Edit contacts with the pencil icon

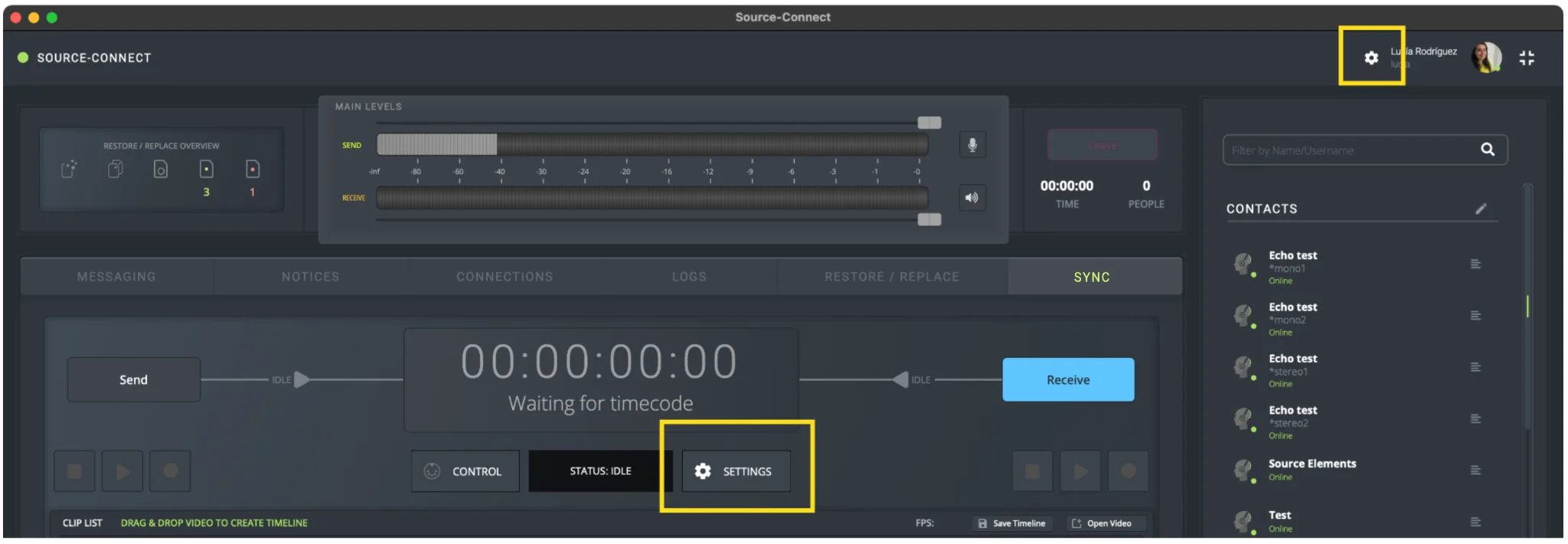1481,208
